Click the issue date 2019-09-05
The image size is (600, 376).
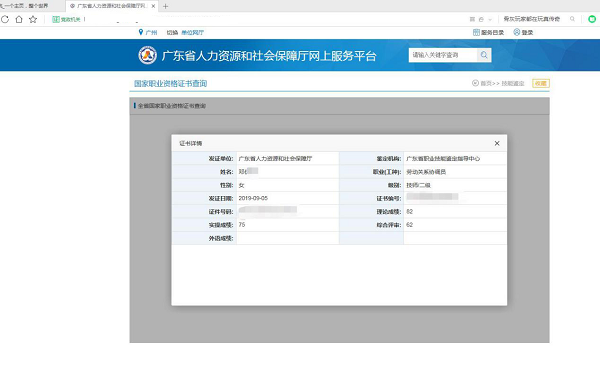(253, 198)
